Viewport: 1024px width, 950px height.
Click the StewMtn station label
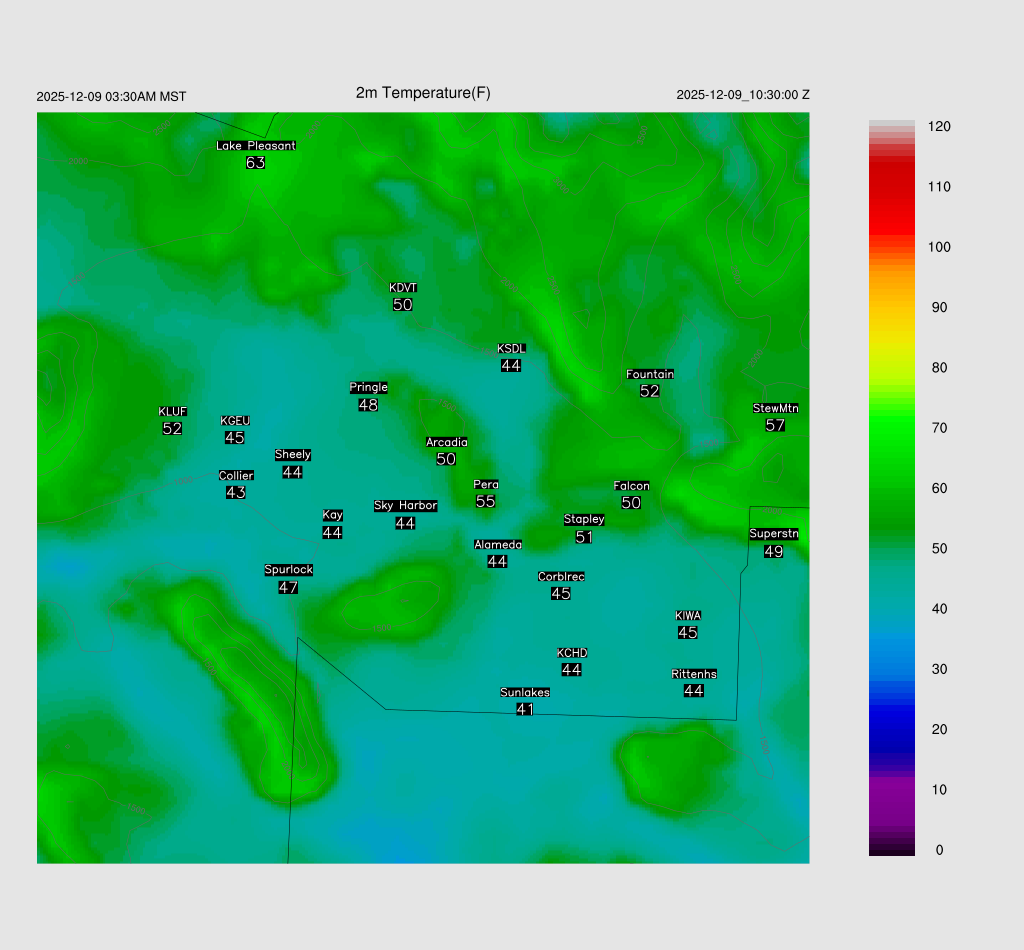tap(775, 408)
